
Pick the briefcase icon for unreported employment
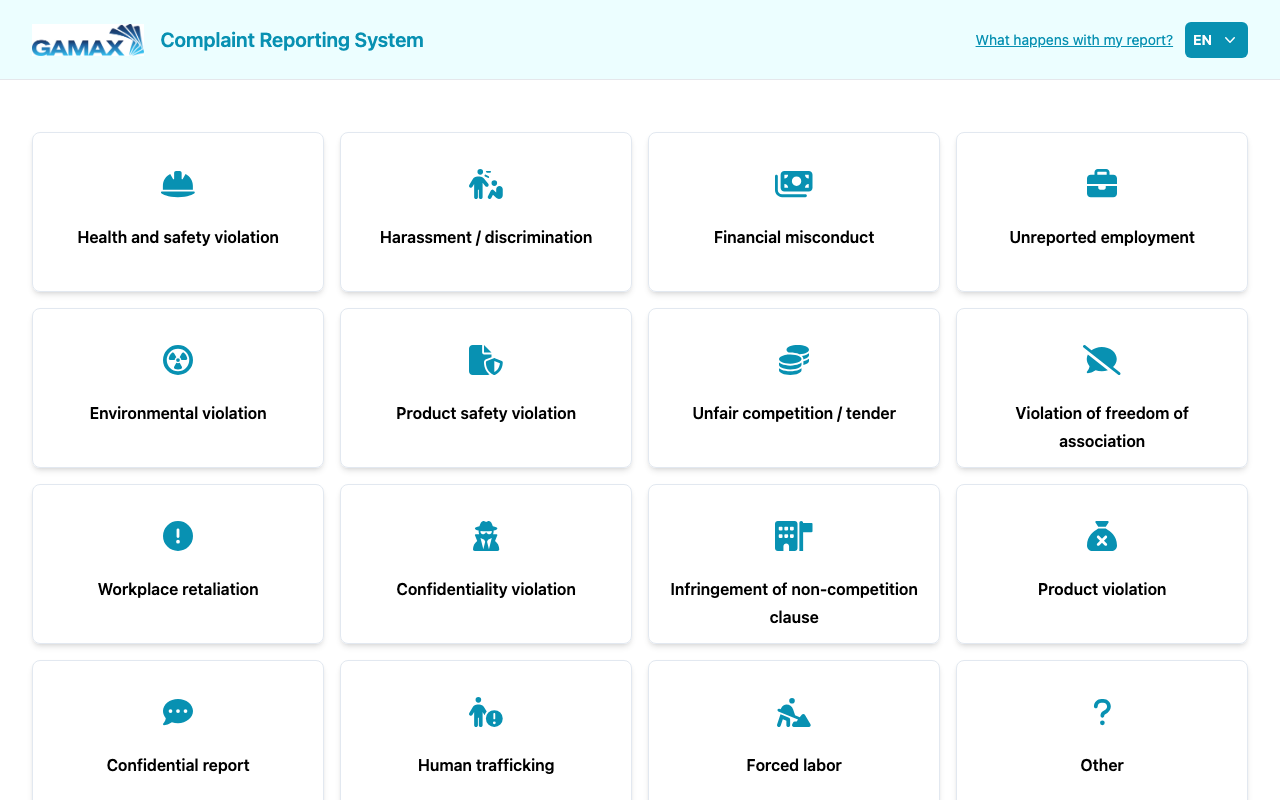click(1102, 184)
